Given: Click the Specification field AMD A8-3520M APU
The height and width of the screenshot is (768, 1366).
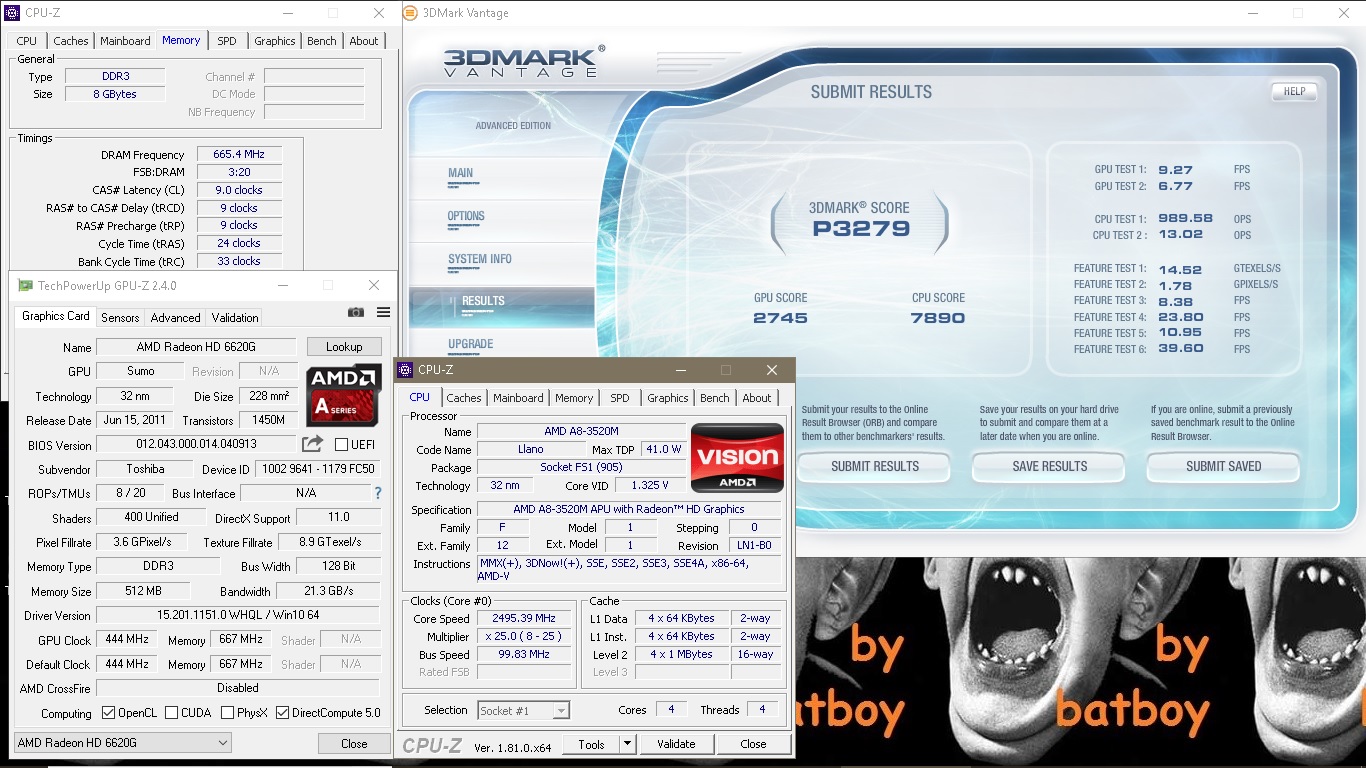Looking at the screenshot, I should pos(629,509).
